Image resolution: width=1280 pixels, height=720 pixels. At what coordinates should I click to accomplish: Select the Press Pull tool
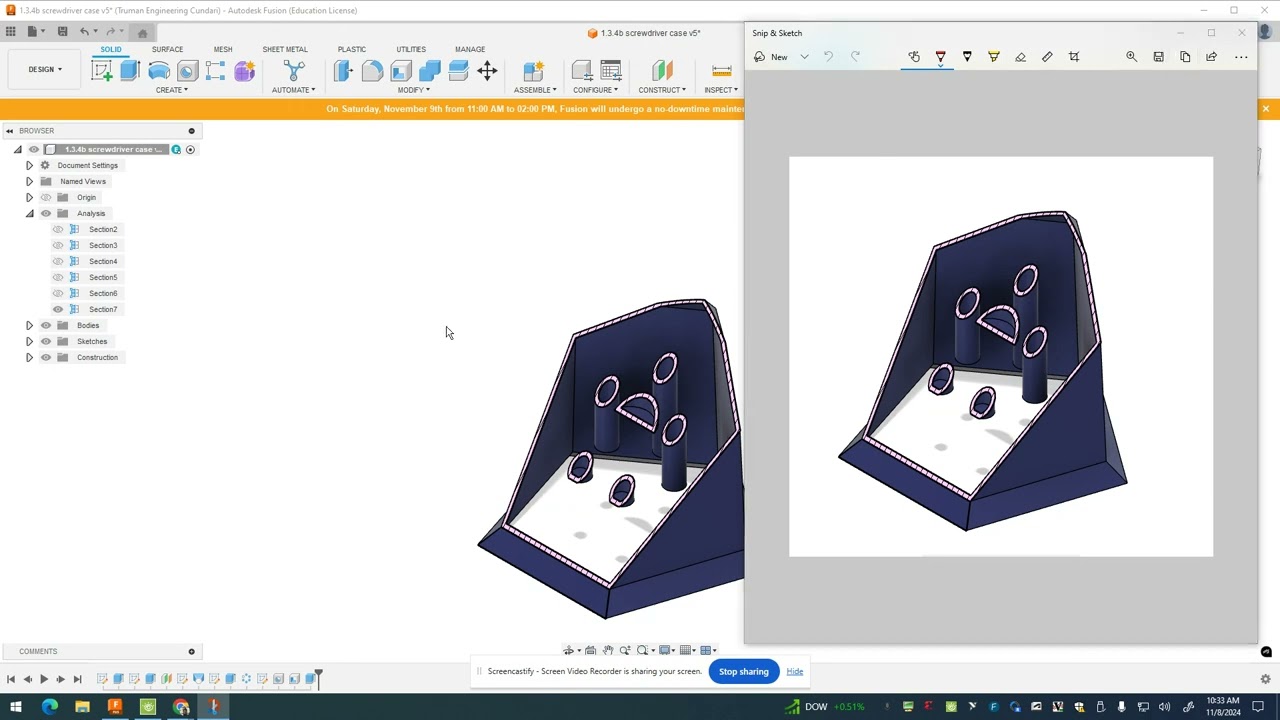(343, 70)
